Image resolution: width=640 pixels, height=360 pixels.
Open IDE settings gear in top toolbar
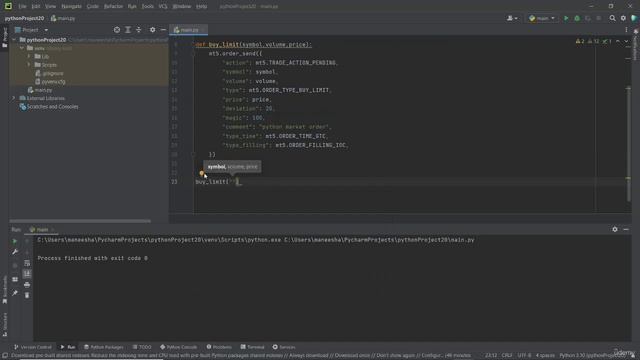pos(623,18)
